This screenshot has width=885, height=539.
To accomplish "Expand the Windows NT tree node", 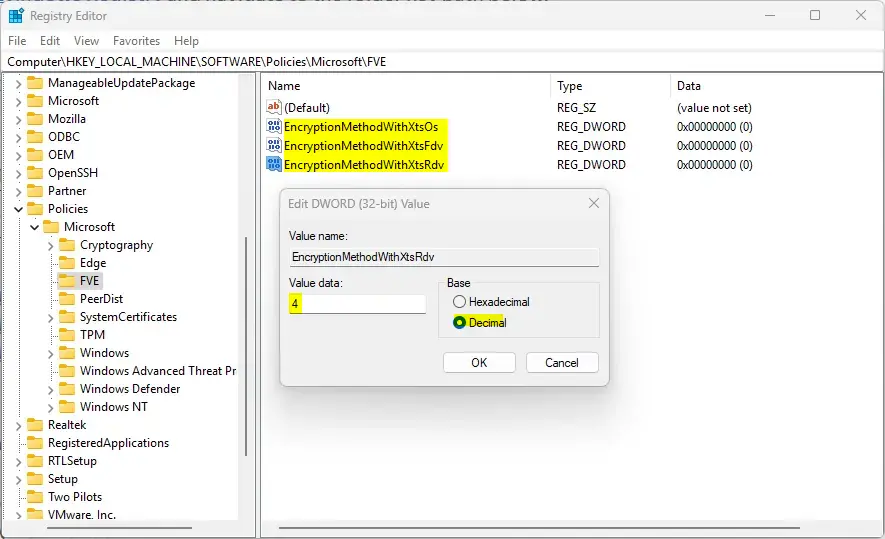I will point(50,408).
